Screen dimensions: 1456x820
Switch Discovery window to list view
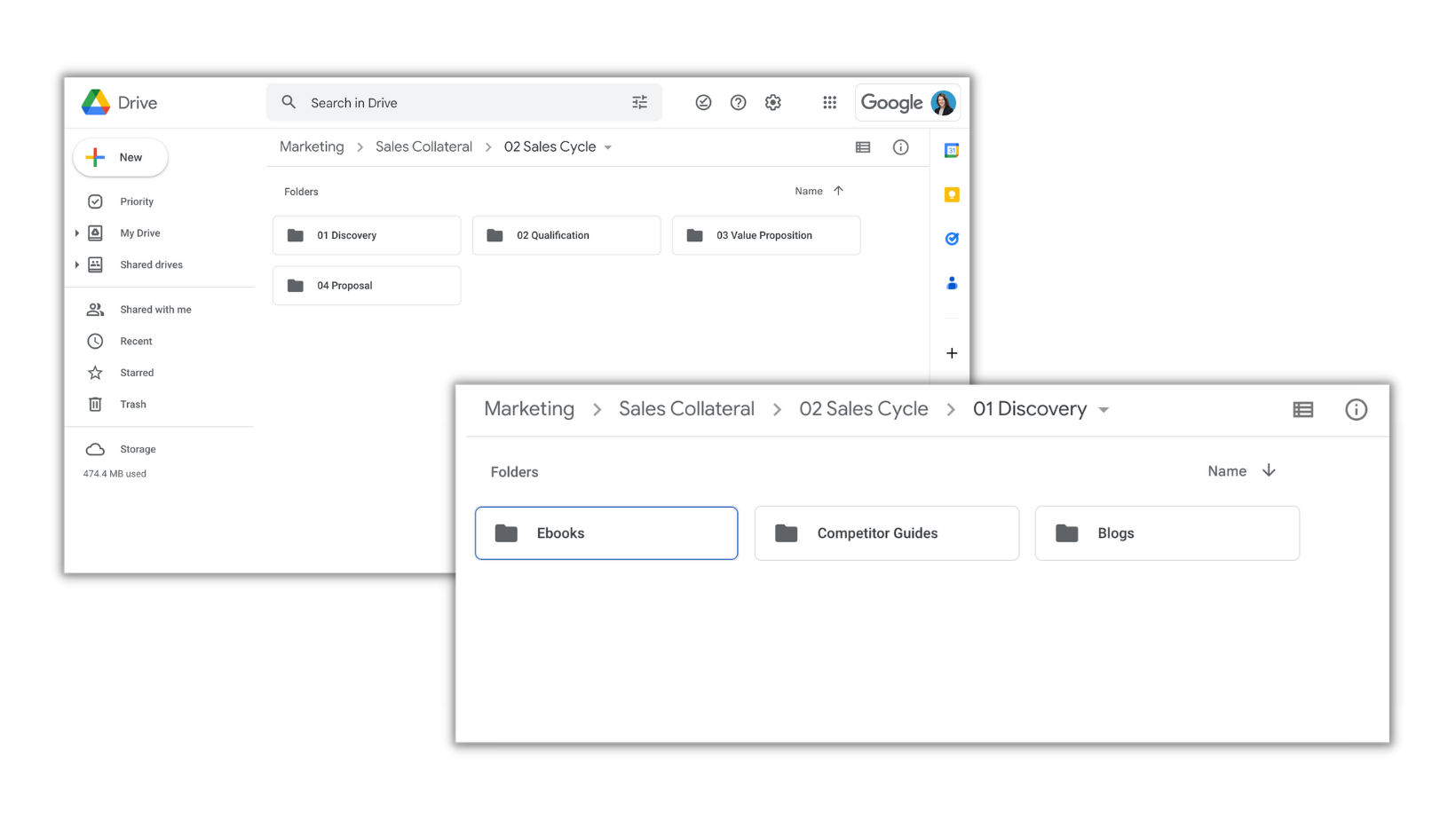(x=1302, y=409)
